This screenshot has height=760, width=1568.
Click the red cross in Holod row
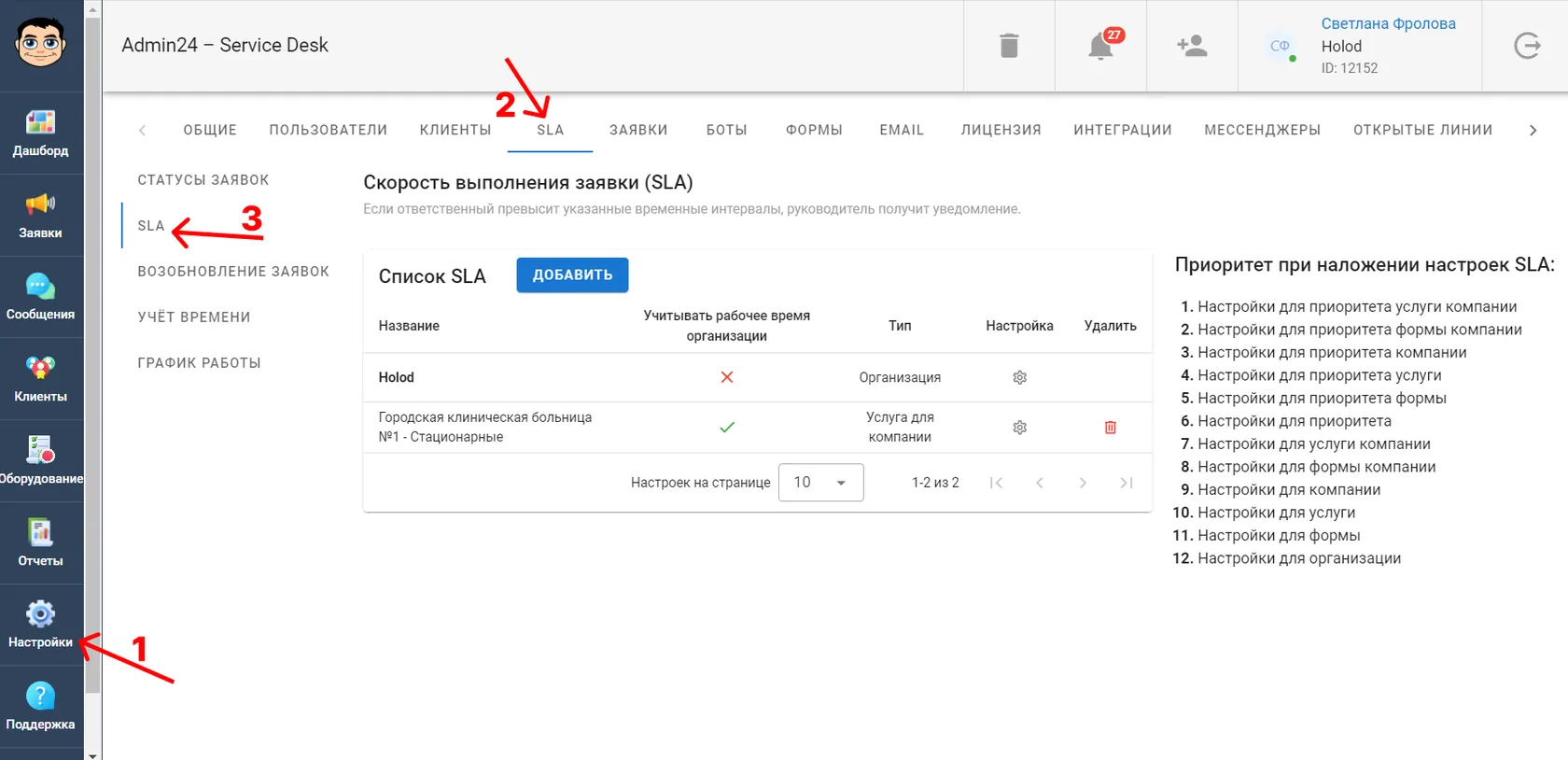pos(727,377)
